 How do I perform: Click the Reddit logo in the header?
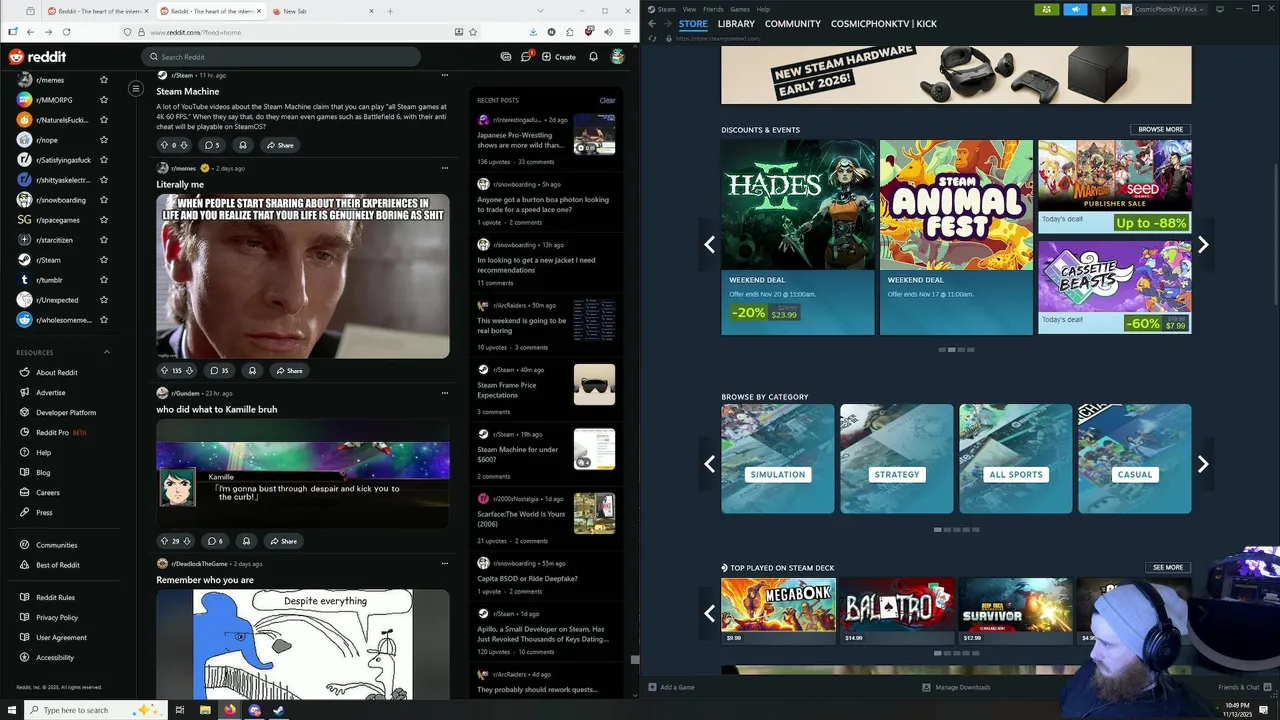(x=37, y=57)
